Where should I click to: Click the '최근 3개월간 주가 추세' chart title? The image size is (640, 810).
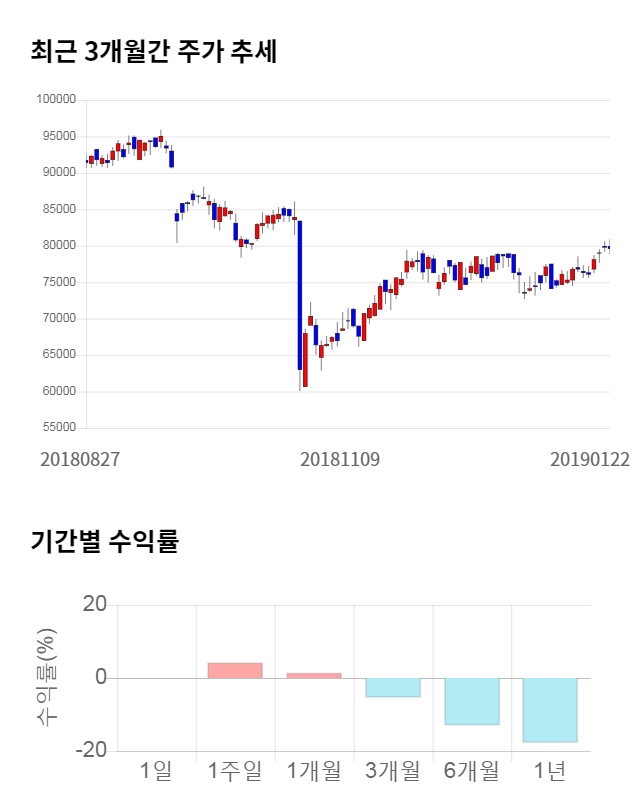(154, 51)
